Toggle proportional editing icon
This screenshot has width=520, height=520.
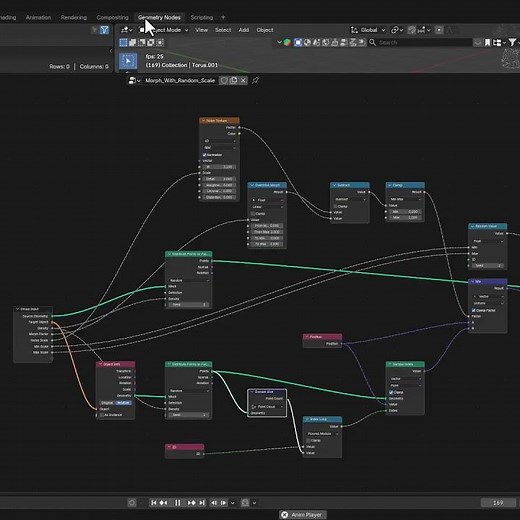(439, 30)
